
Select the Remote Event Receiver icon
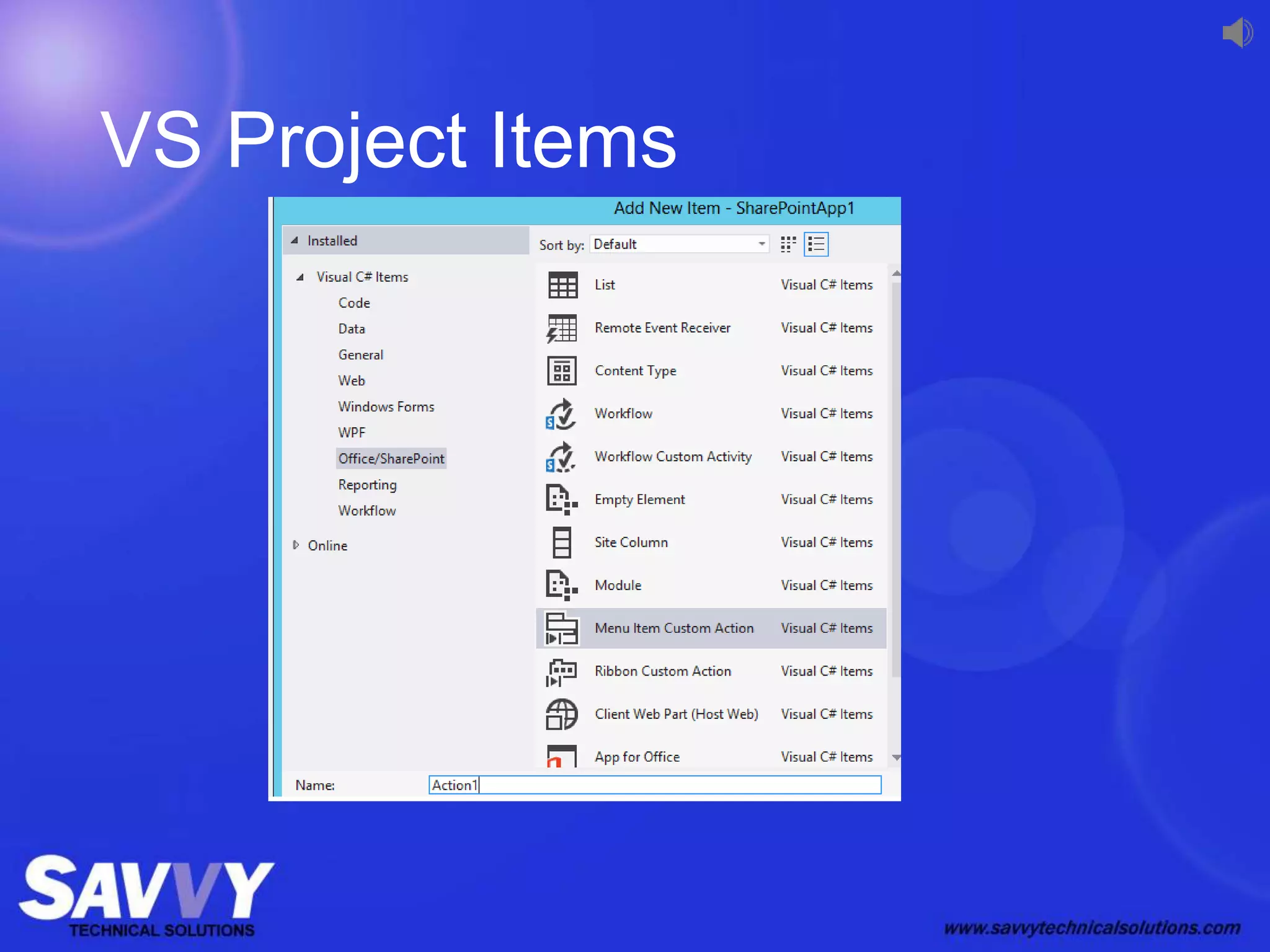coord(562,328)
